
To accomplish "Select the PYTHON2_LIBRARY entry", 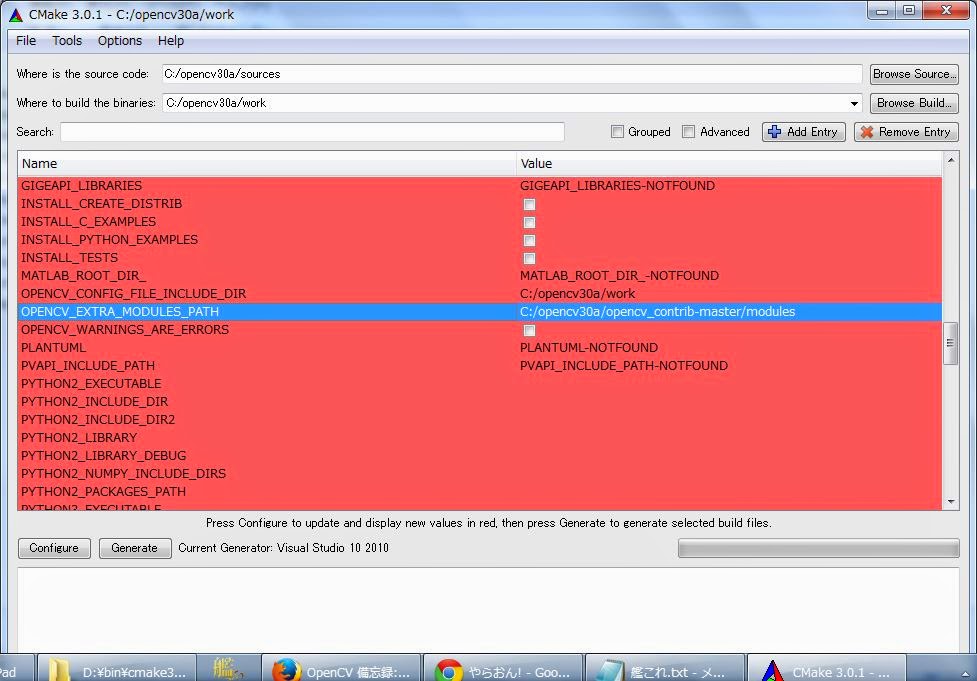I will click(x=79, y=438).
